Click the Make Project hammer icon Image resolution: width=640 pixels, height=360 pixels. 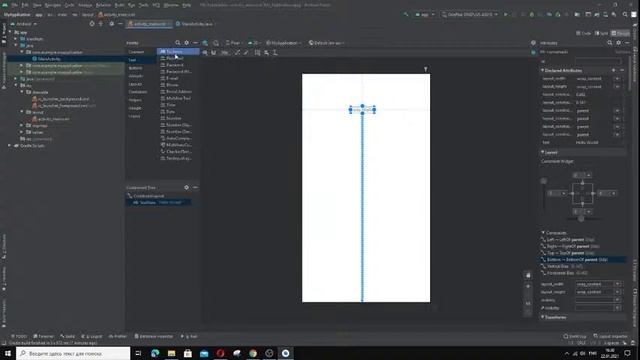click(x=406, y=15)
